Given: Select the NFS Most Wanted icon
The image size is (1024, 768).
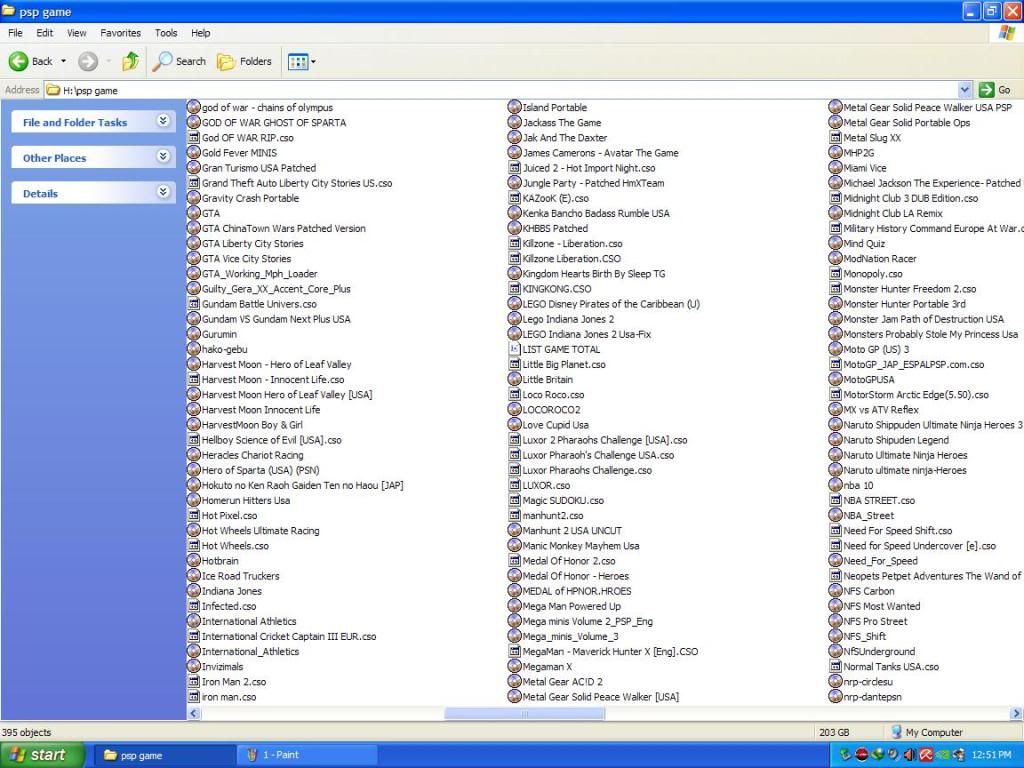Looking at the screenshot, I should click(835, 606).
